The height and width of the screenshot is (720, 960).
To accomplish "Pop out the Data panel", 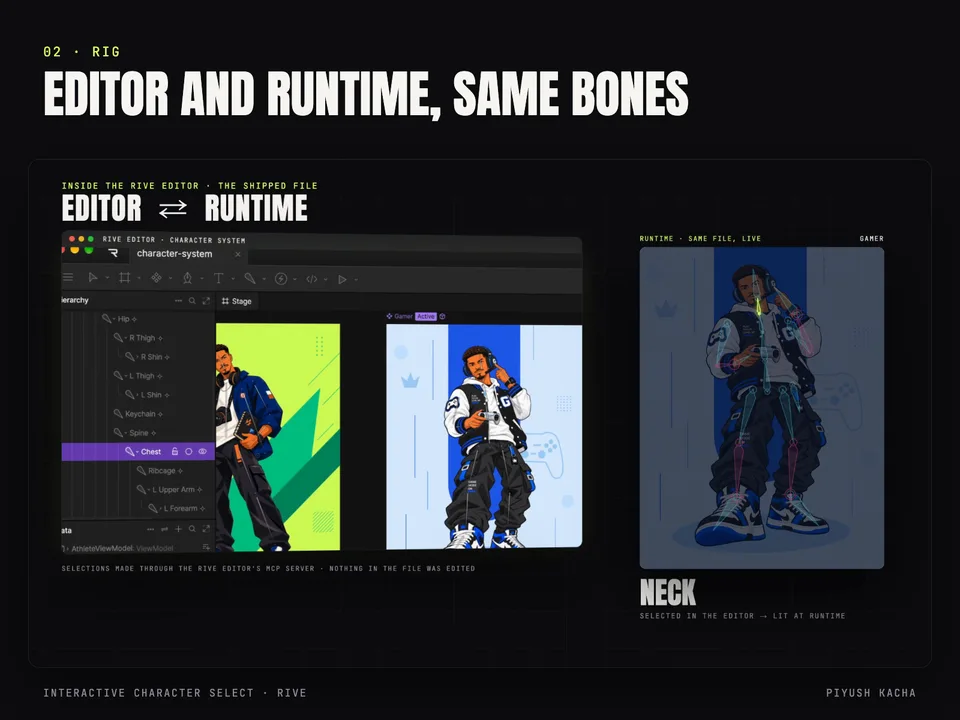I will click(206, 529).
